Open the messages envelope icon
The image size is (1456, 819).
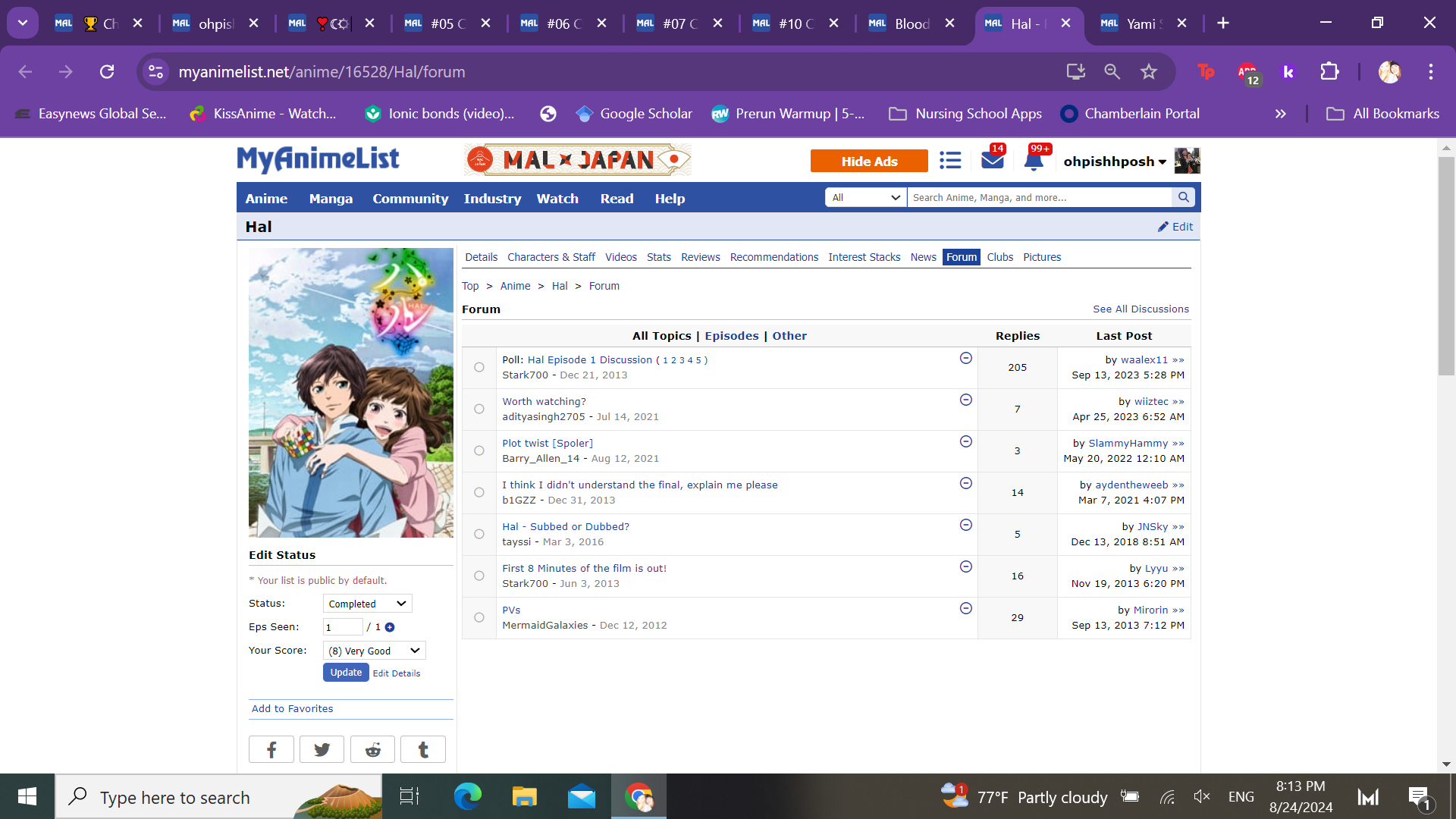pos(992,160)
